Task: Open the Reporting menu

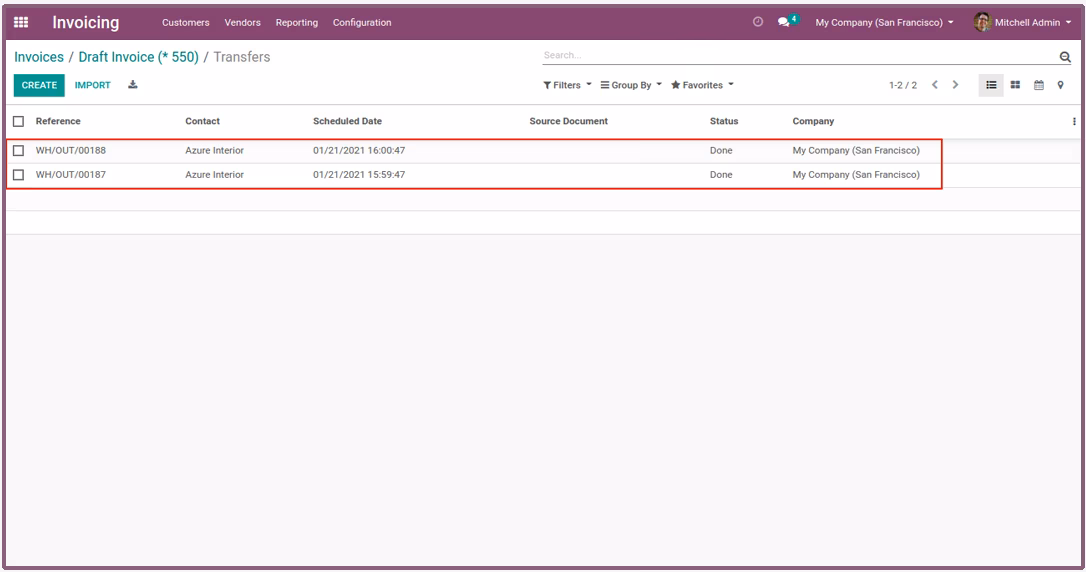Action: 296,22
